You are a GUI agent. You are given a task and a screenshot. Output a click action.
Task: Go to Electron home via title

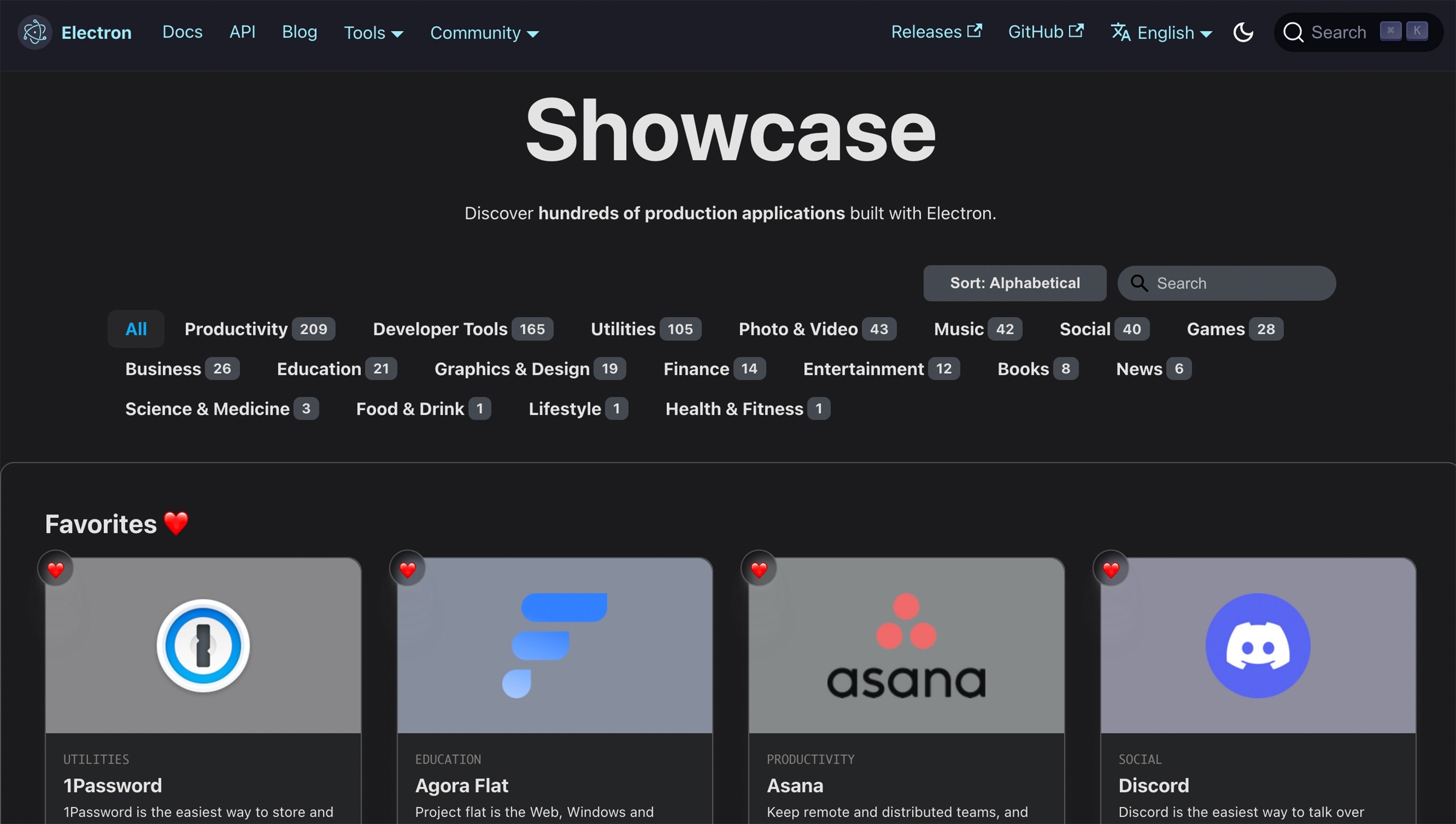pyautogui.click(x=96, y=32)
